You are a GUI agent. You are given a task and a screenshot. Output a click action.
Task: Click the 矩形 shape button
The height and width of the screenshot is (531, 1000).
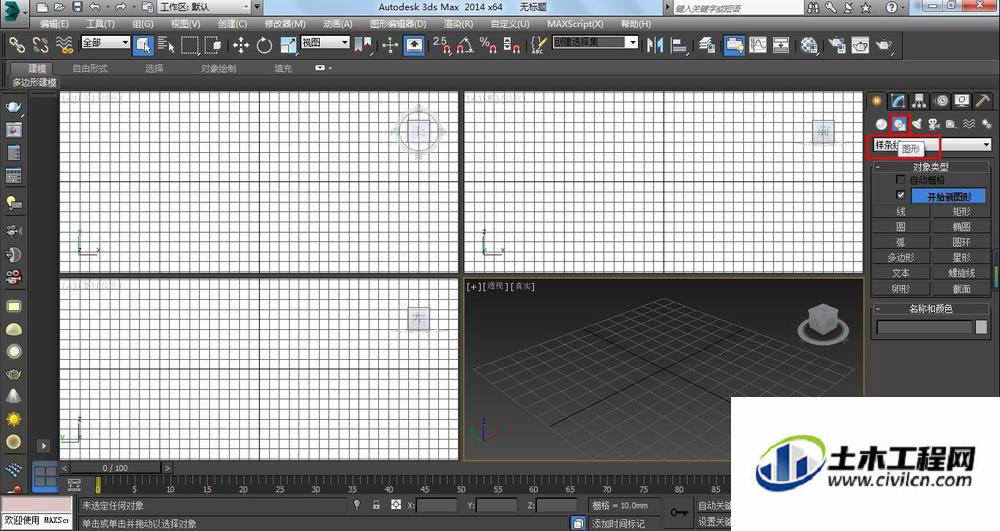coord(961,211)
